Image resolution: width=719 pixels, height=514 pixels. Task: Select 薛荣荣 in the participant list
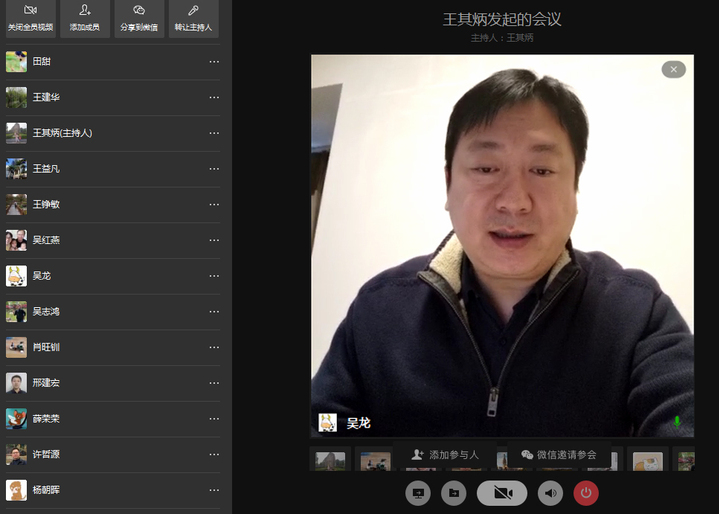coord(46,419)
